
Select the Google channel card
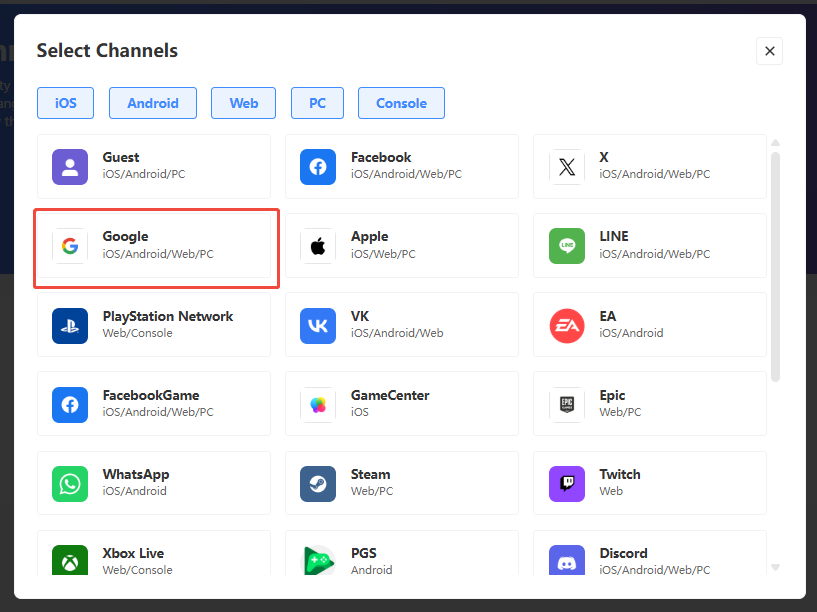(x=156, y=246)
